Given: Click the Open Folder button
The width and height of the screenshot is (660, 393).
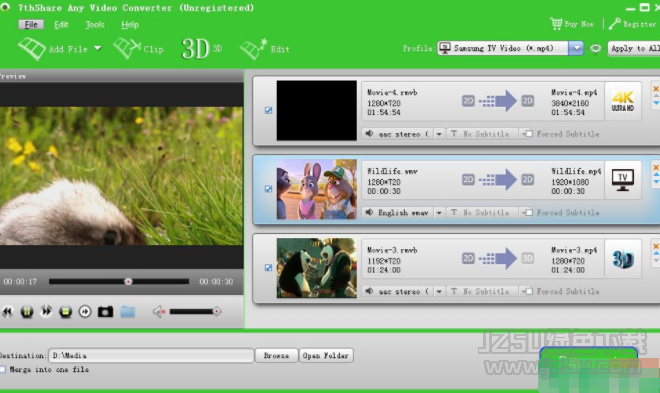Looking at the screenshot, I should point(326,356).
